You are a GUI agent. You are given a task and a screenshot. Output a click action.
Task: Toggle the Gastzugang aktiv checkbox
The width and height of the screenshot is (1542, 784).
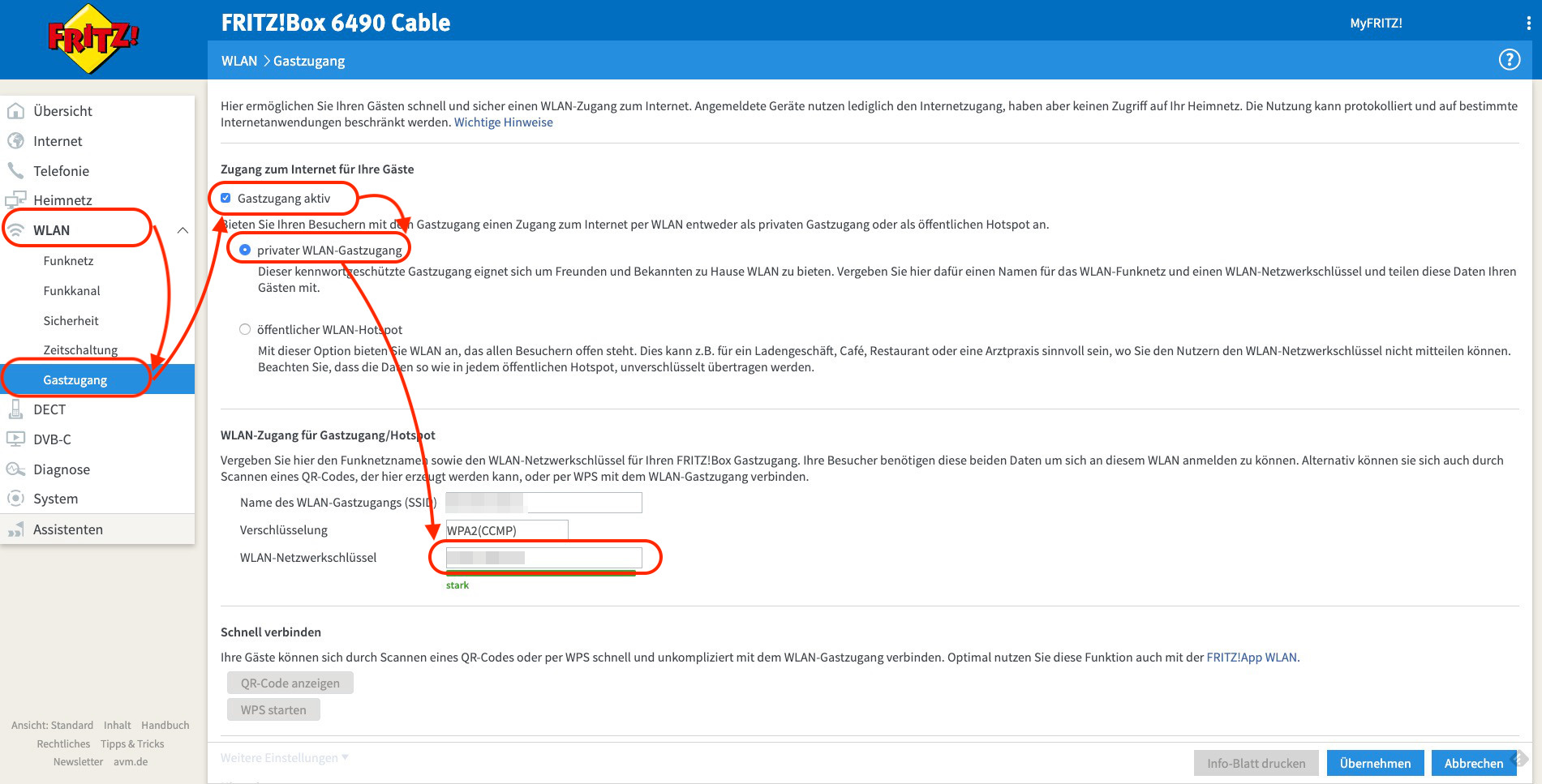click(x=226, y=198)
